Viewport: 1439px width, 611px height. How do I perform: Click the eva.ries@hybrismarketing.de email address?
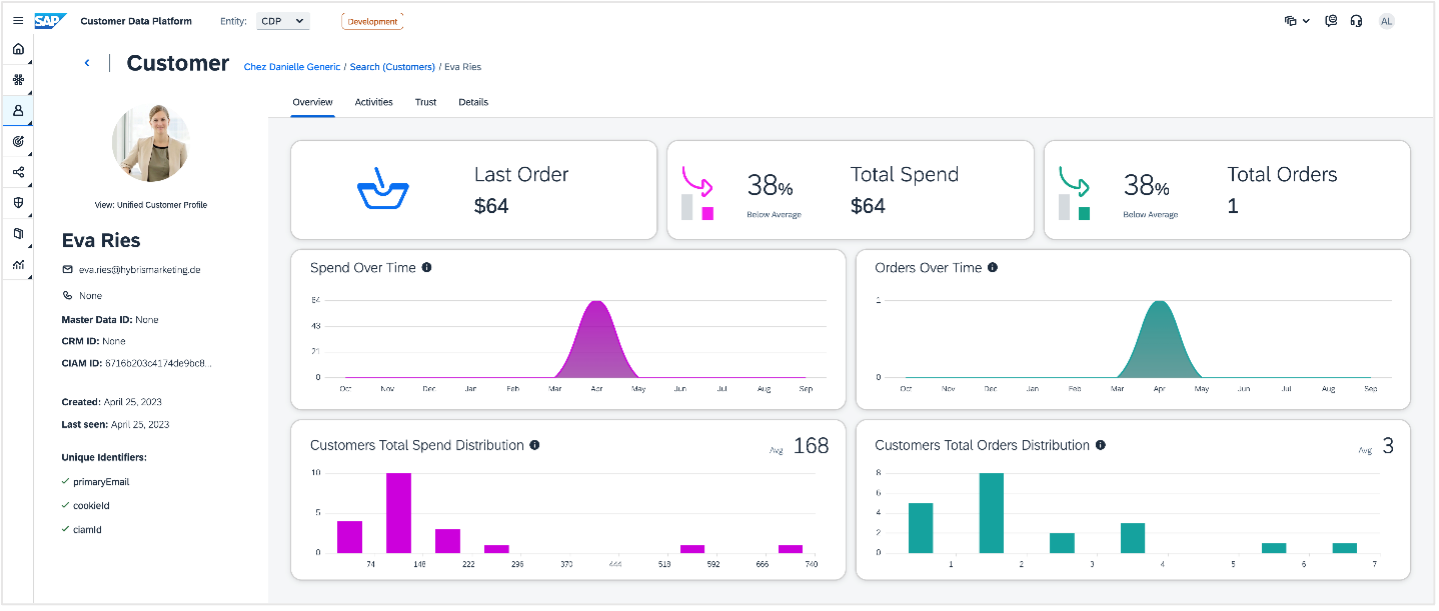(140, 270)
